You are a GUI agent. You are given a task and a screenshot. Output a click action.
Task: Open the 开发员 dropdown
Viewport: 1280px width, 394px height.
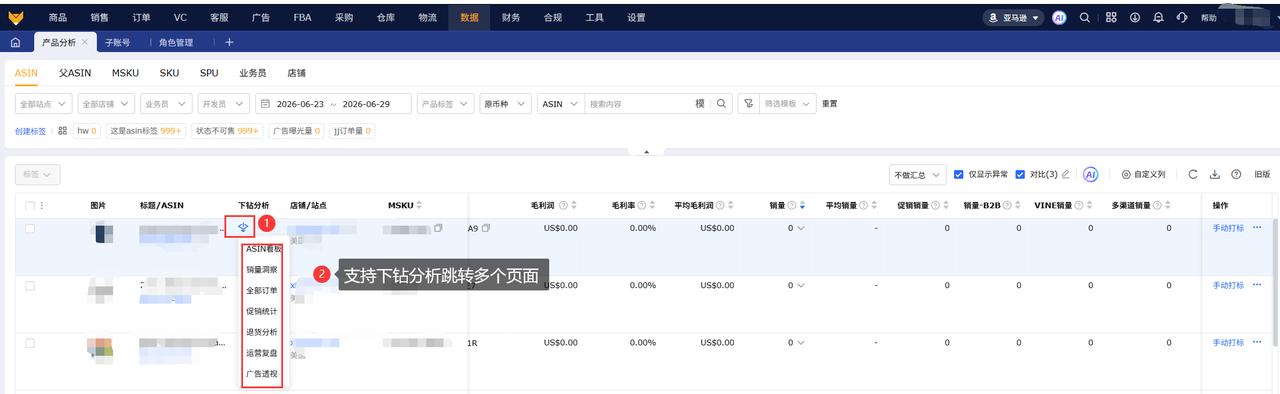point(223,104)
